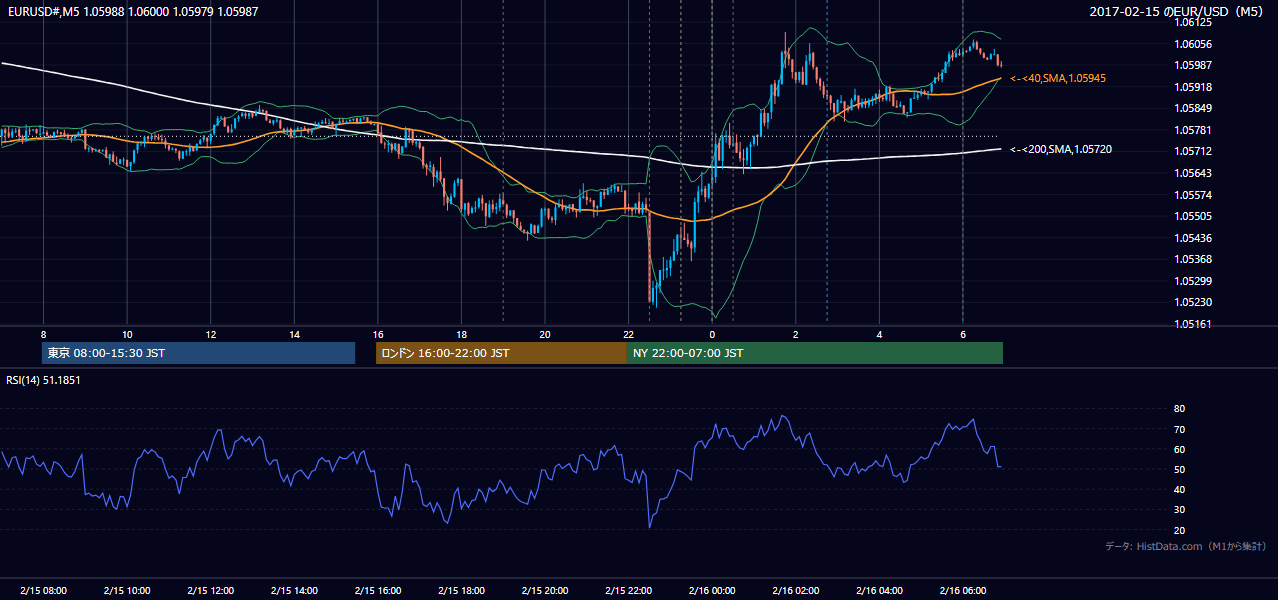Screen dimensions: 1278x600
Task: Click the 東京 08:00-15:30 JST session bar
Action: pyautogui.click(x=198, y=353)
